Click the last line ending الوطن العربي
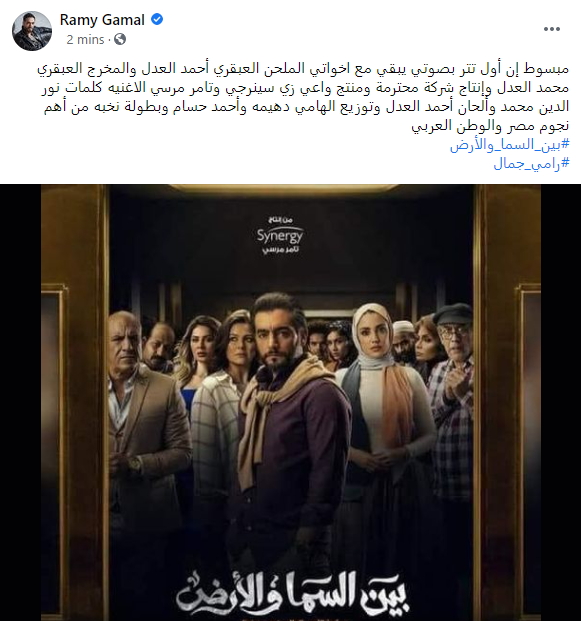This screenshot has height=621, width=581. pyautogui.click(x=490, y=126)
